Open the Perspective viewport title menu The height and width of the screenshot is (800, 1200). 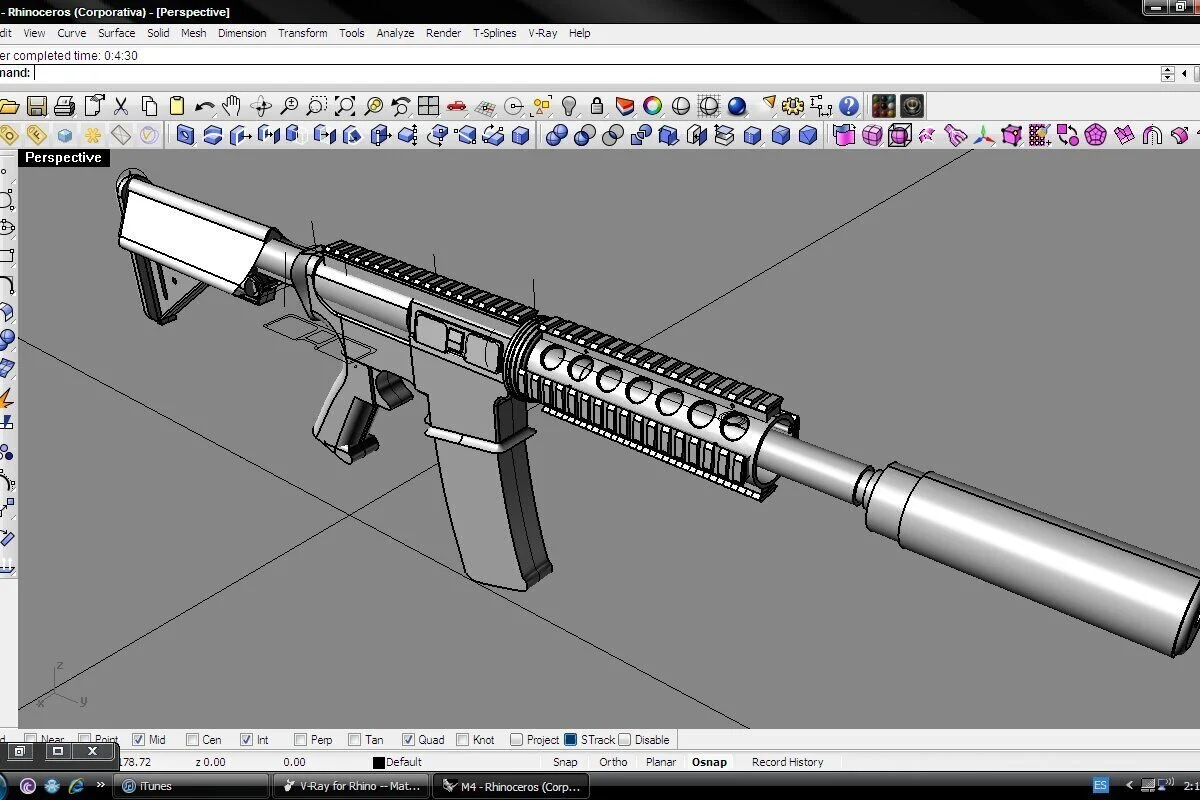pyautogui.click(x=63, y=158)
